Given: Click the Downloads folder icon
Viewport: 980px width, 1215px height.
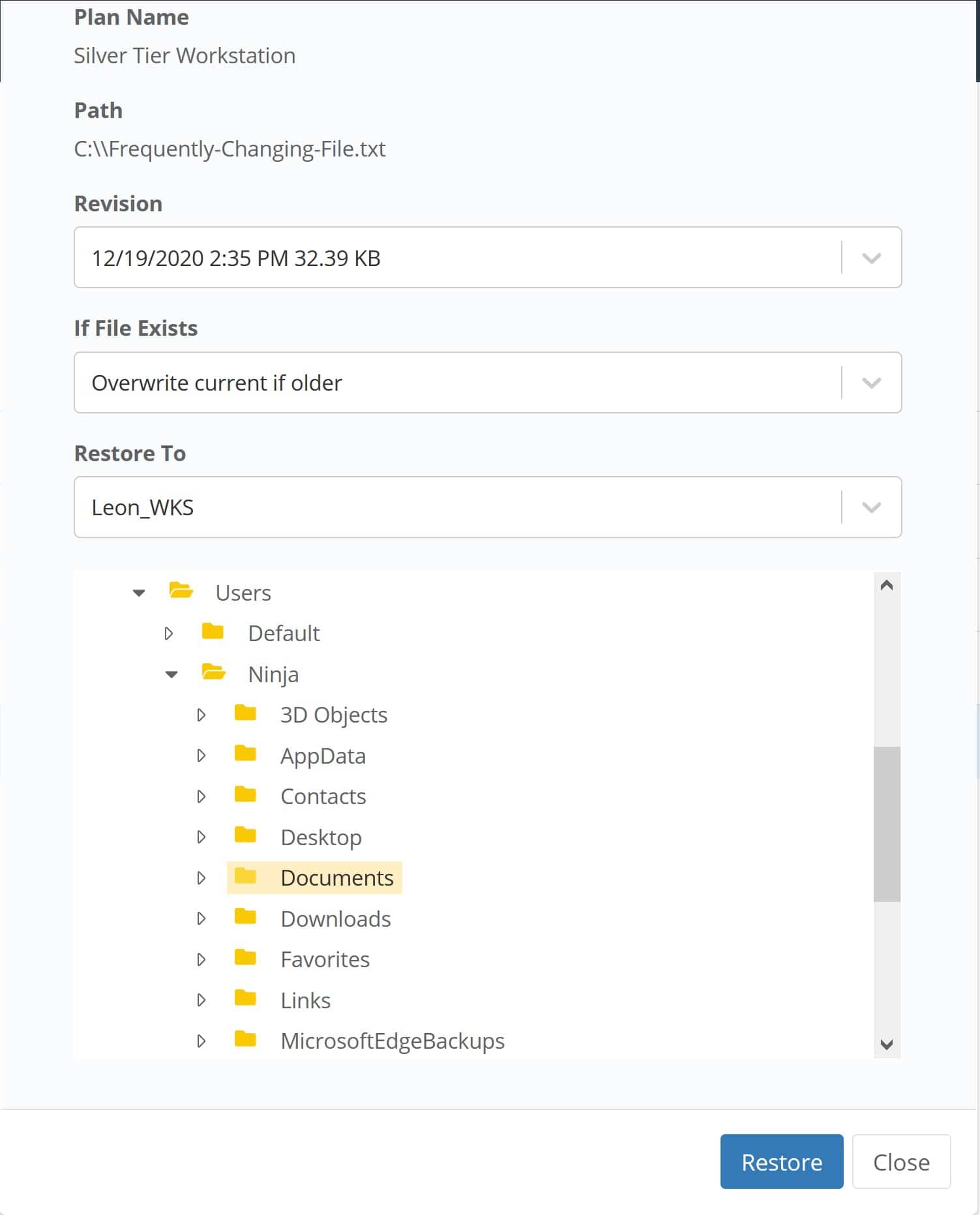Looking at the screenshot, I should [x=245, y=918].
